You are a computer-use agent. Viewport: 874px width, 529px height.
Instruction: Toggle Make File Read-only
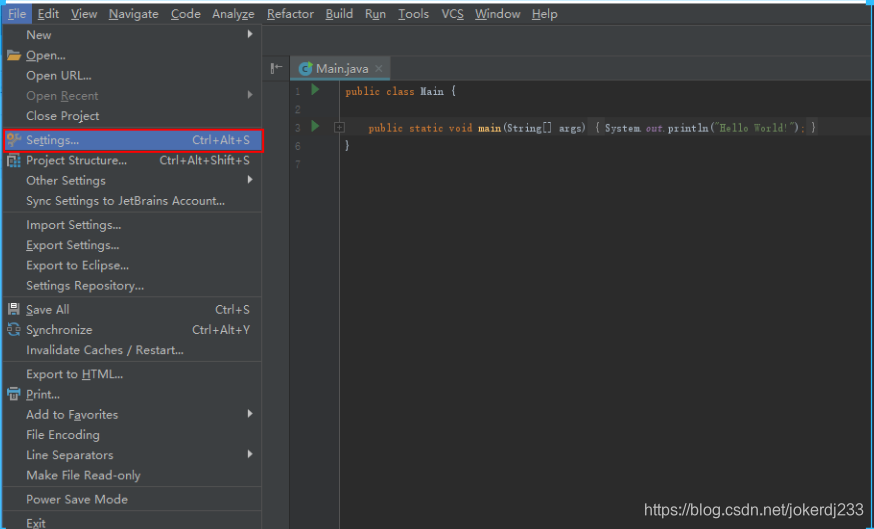[x=132, y=475]
